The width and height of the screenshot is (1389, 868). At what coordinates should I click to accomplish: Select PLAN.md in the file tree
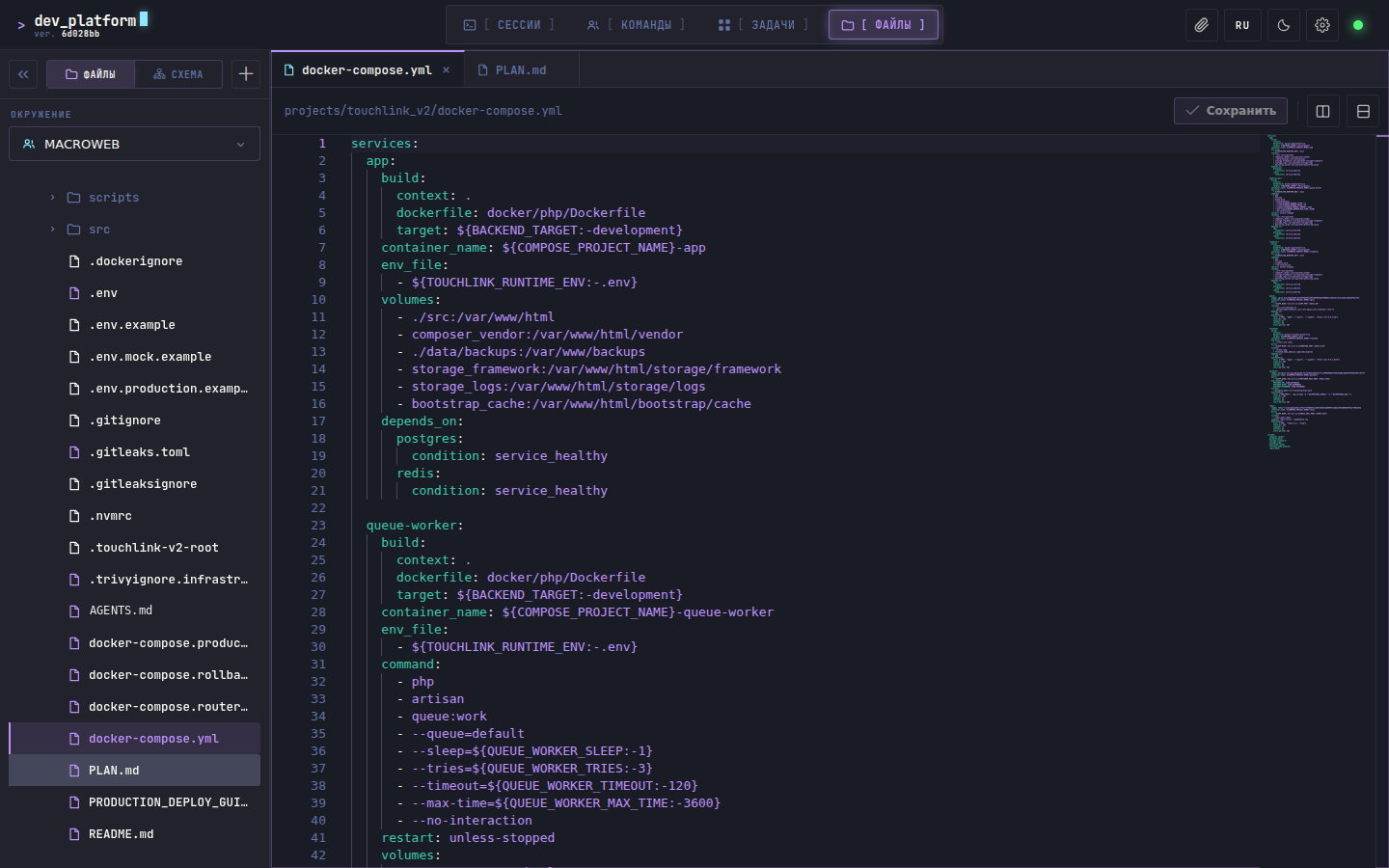[x=134, y=771]
